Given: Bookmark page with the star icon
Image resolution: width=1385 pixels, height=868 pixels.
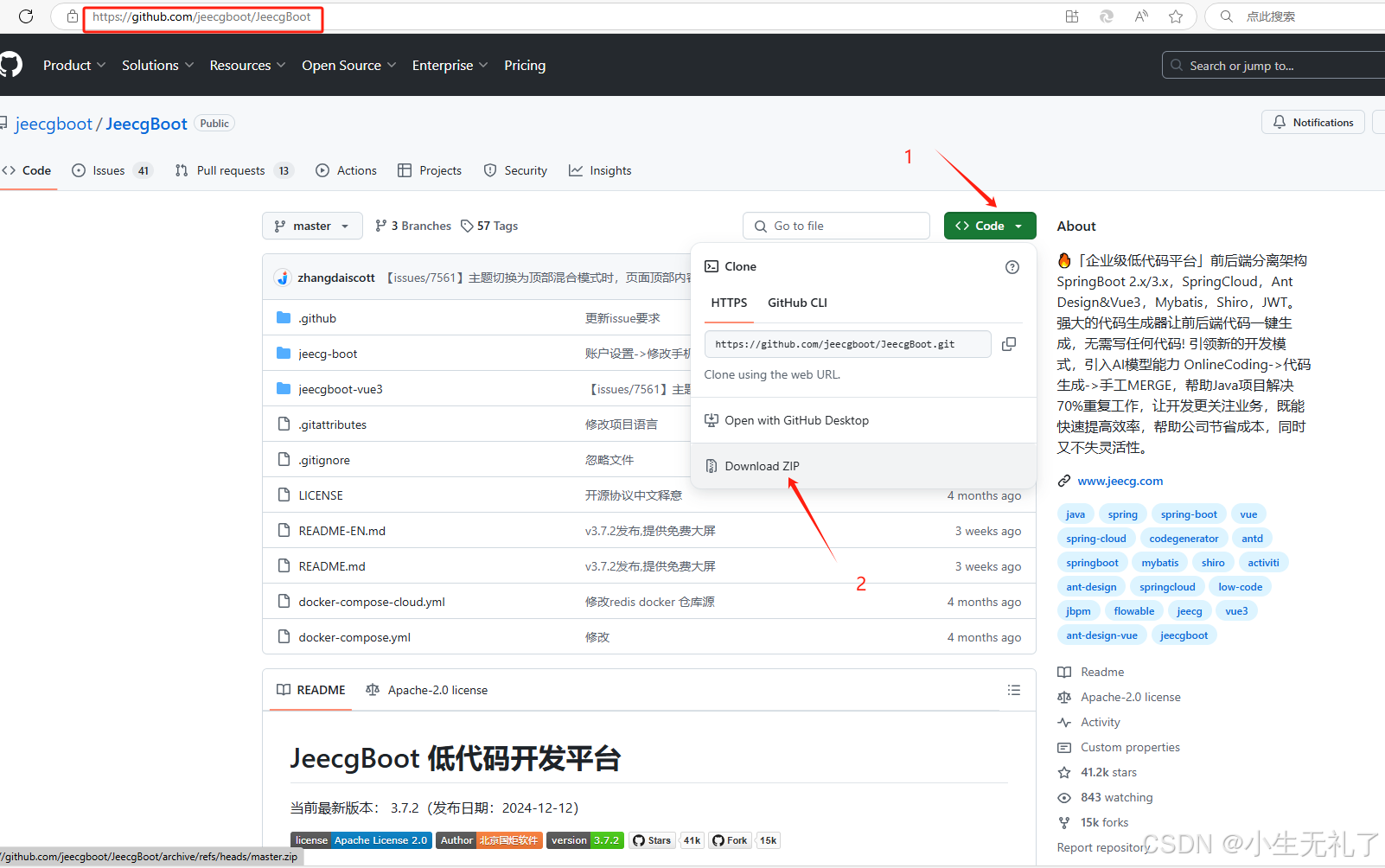Looking at the screenshot, I should coord(1176,16).
